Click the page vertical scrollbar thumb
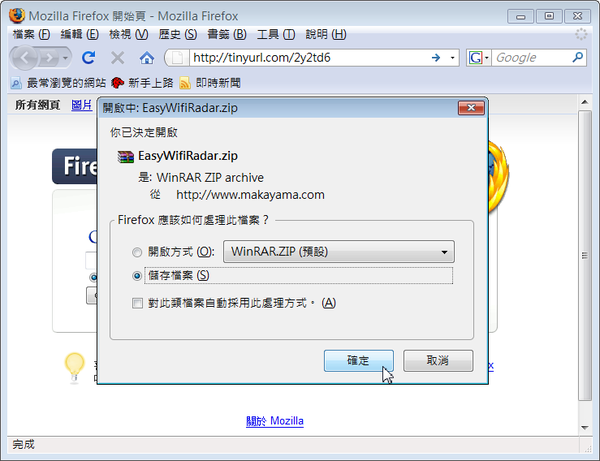 click(585, 256)
